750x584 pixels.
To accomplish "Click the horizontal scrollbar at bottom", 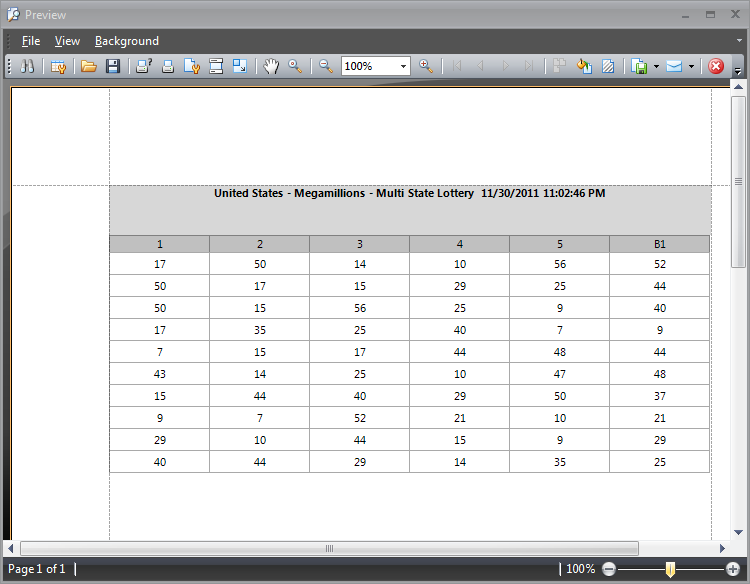I will (329, 548).
